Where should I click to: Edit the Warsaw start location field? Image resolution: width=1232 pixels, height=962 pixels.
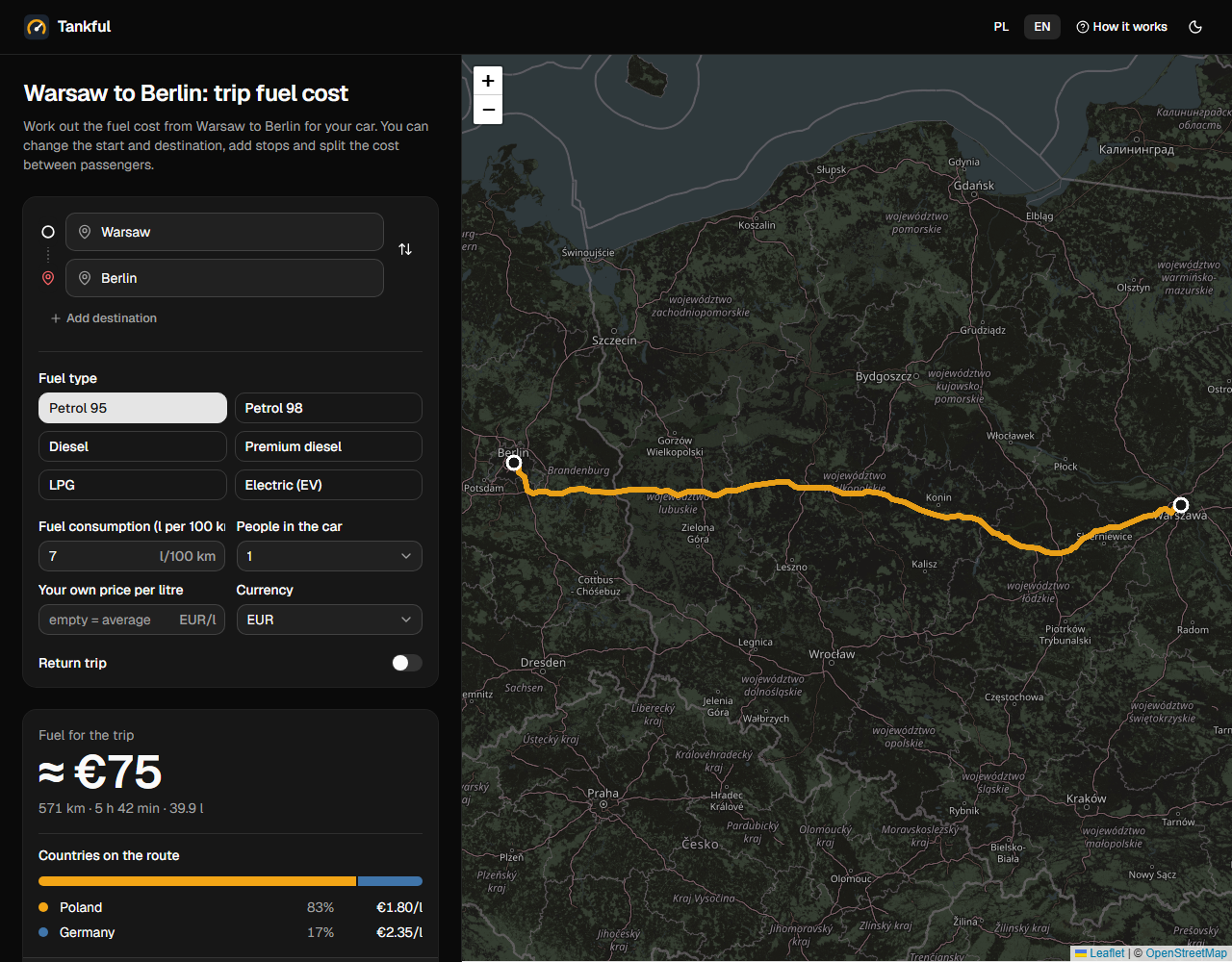click(224, 232)
